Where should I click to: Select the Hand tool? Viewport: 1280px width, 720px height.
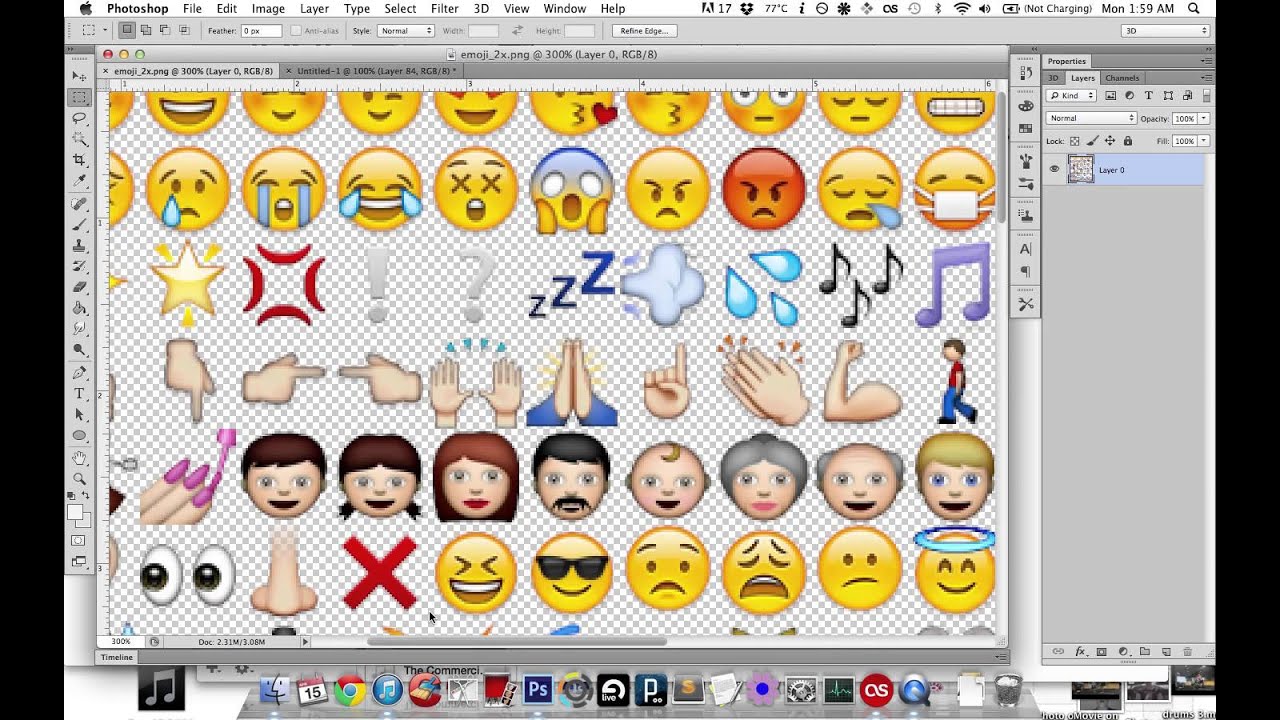79,458
